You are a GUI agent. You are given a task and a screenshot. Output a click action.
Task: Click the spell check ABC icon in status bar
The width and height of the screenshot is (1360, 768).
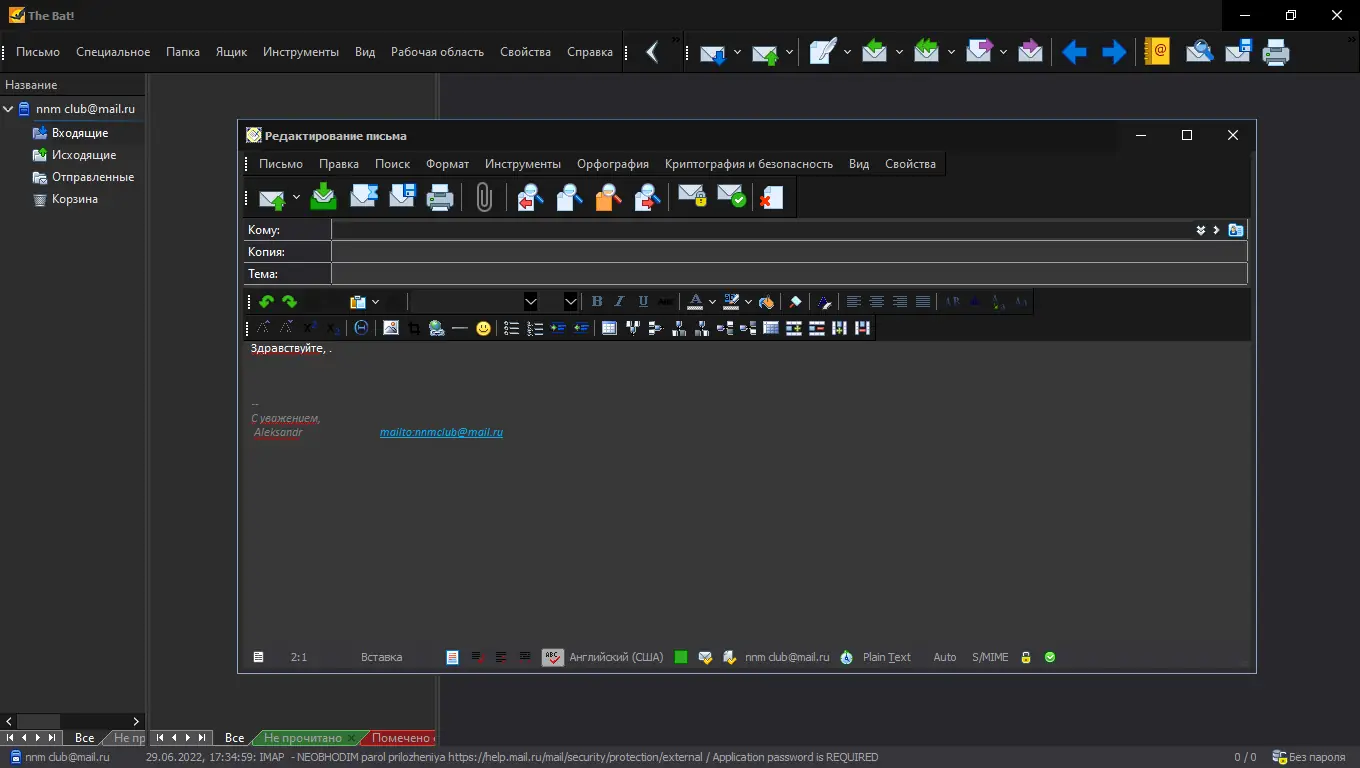tap(553, 657)
